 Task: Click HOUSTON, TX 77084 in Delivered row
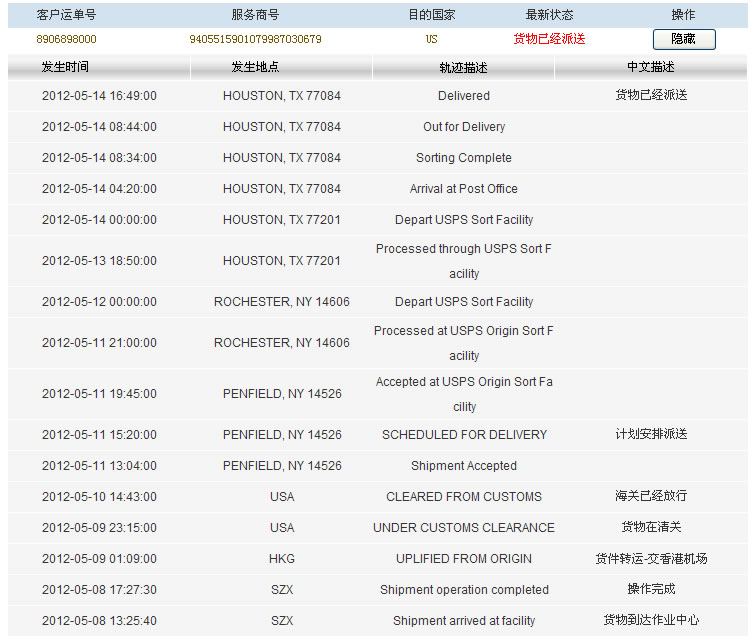pos(282,96)
